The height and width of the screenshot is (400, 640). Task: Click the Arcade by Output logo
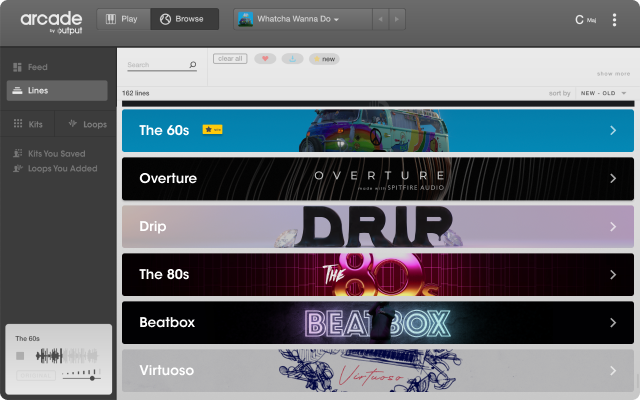click(x=51, y=22)
